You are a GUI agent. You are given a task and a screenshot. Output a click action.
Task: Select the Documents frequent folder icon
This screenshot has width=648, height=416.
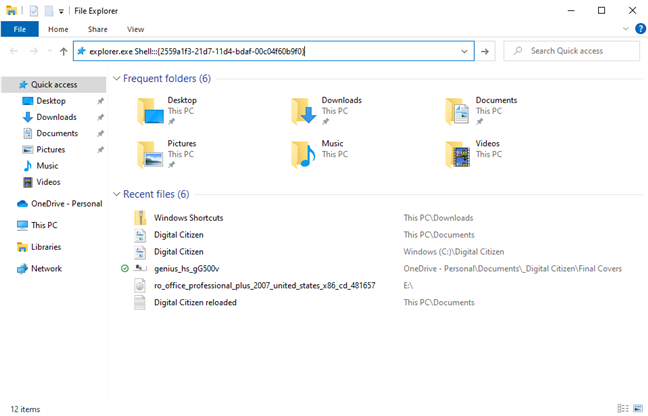tap(458, 111)
